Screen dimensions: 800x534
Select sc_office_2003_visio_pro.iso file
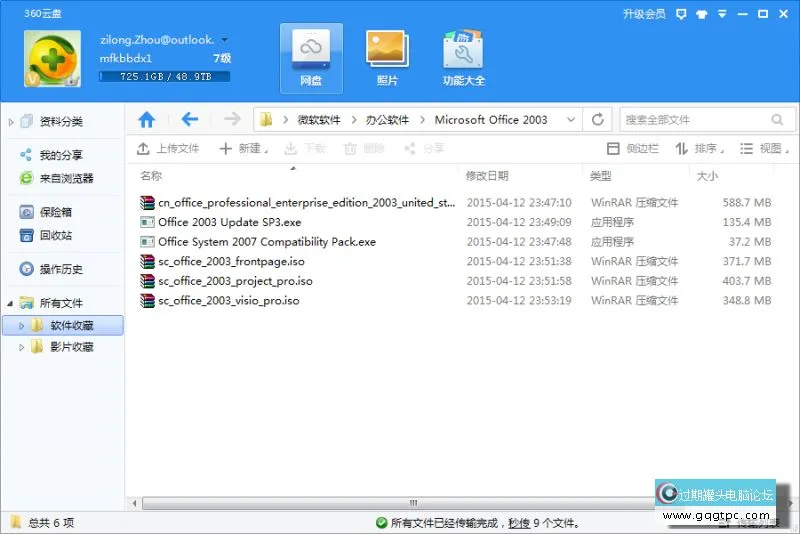pos(455,300)
